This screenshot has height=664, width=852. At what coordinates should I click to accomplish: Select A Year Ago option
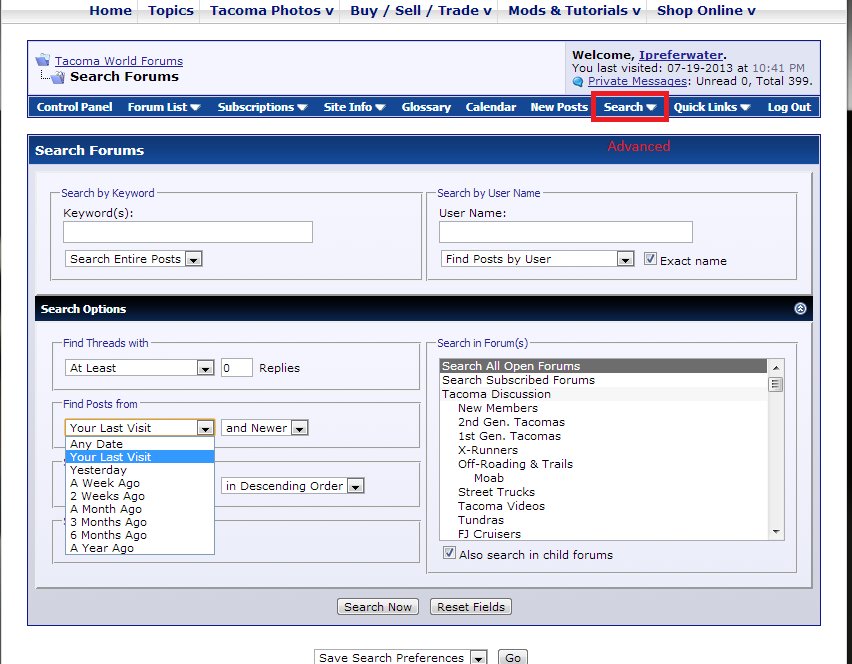[x=140, y=548]
